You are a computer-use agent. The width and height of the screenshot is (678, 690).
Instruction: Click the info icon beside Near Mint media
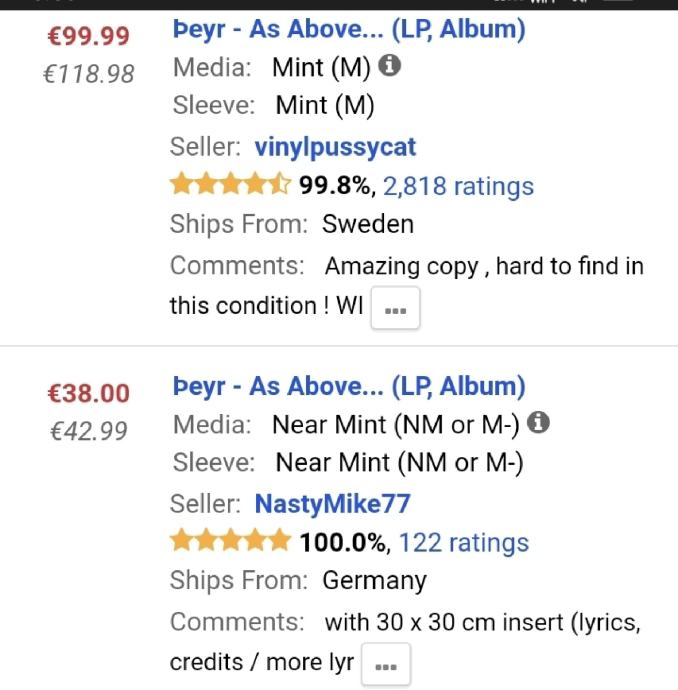[x=538, y=423]
